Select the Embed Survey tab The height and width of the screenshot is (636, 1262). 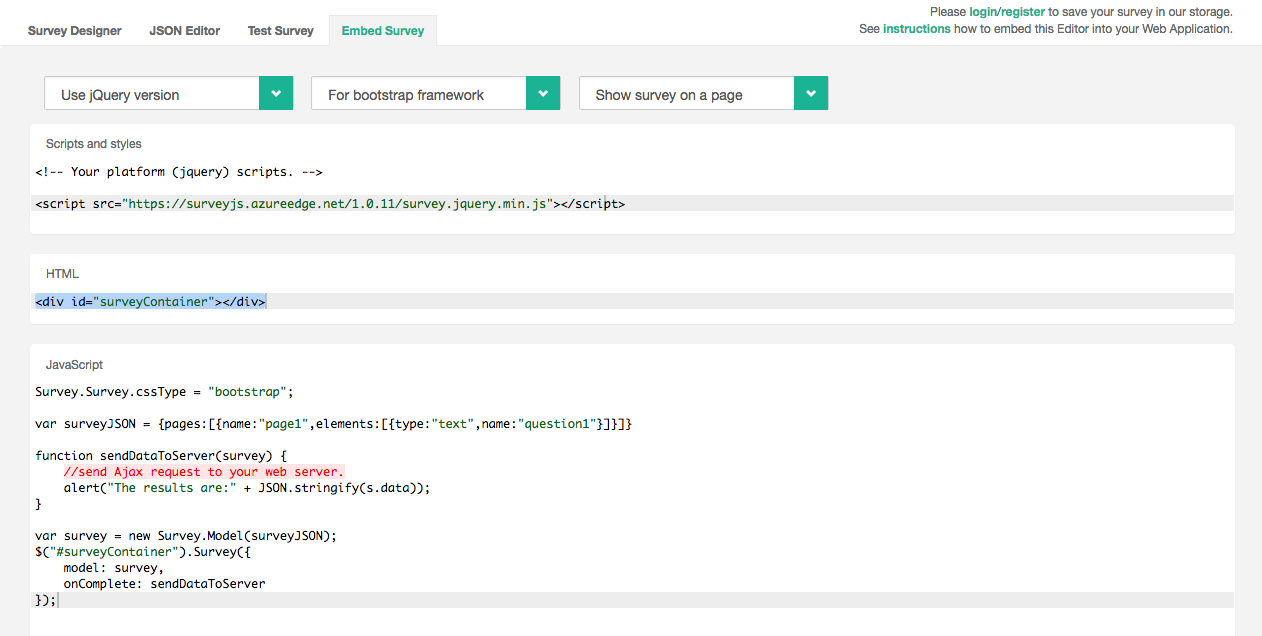383,31
